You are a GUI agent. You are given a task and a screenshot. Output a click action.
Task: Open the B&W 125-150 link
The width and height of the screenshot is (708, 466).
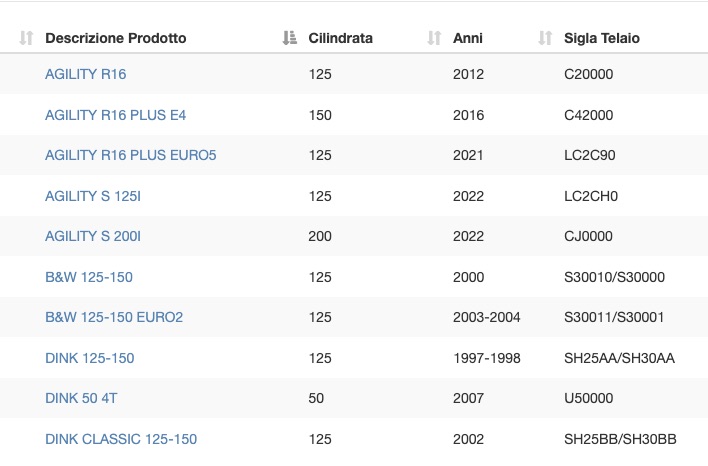tap(89, 277)
